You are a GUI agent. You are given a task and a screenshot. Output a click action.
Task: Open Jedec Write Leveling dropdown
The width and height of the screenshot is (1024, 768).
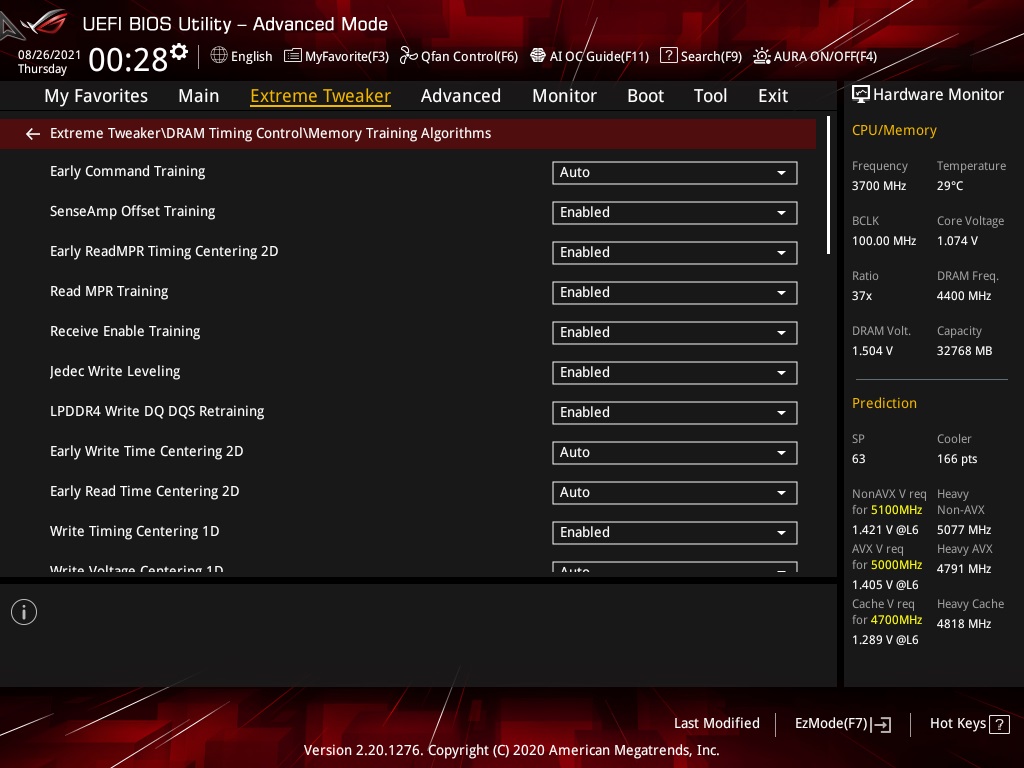coord(675,373)
